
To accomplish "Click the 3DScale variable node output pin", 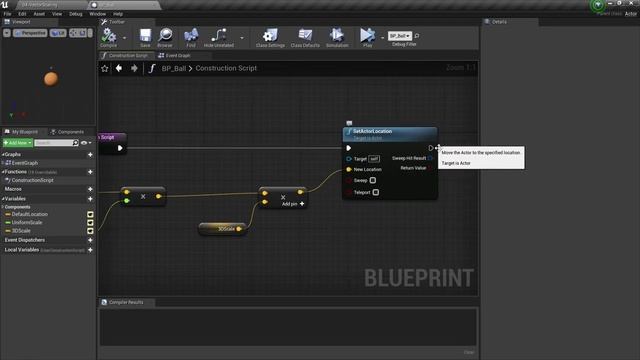I will pyautogui.click(x=239, y=229).
